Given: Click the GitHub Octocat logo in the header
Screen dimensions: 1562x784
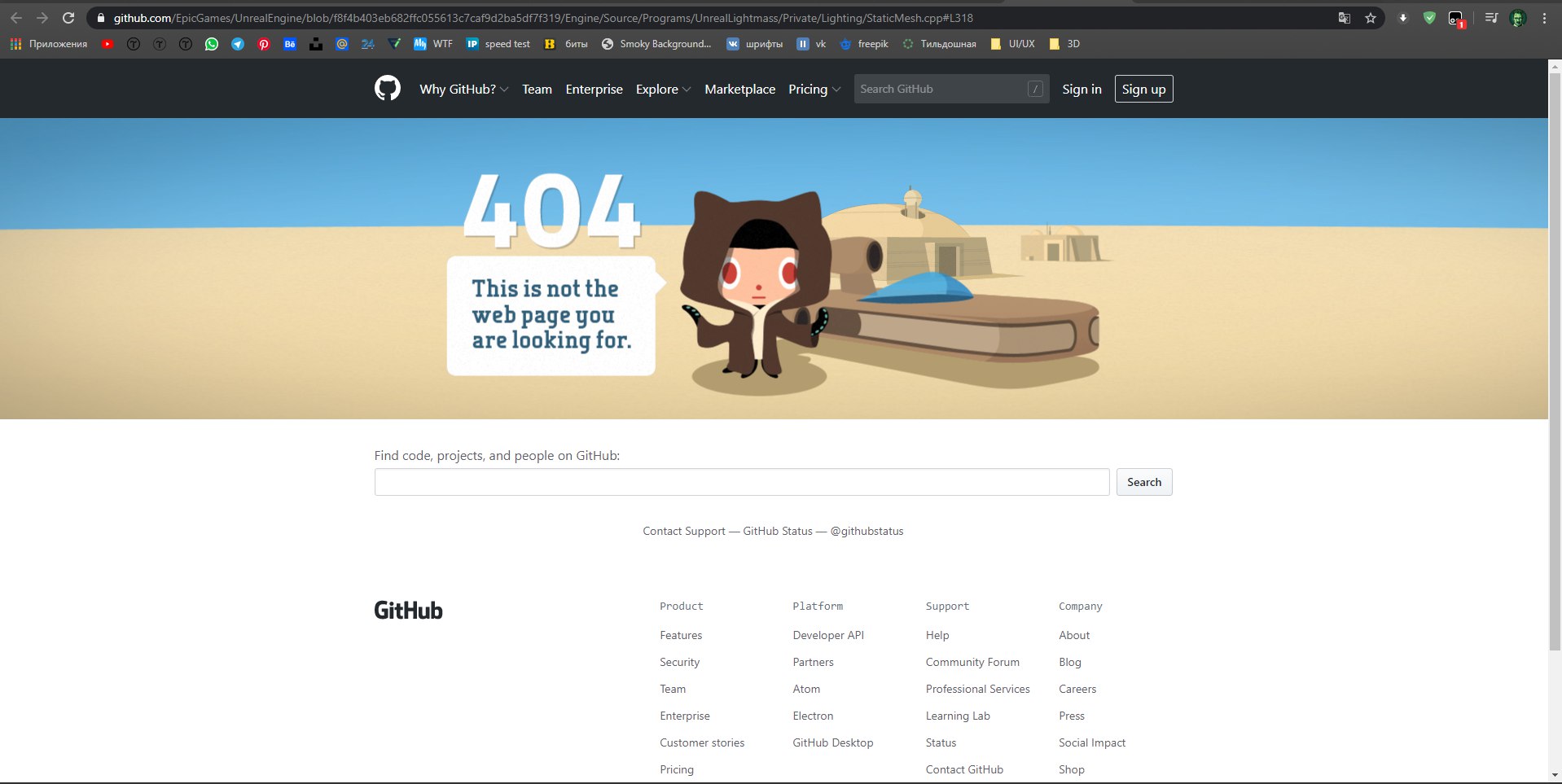Looking at the screenshot, I should click(388, 88).
